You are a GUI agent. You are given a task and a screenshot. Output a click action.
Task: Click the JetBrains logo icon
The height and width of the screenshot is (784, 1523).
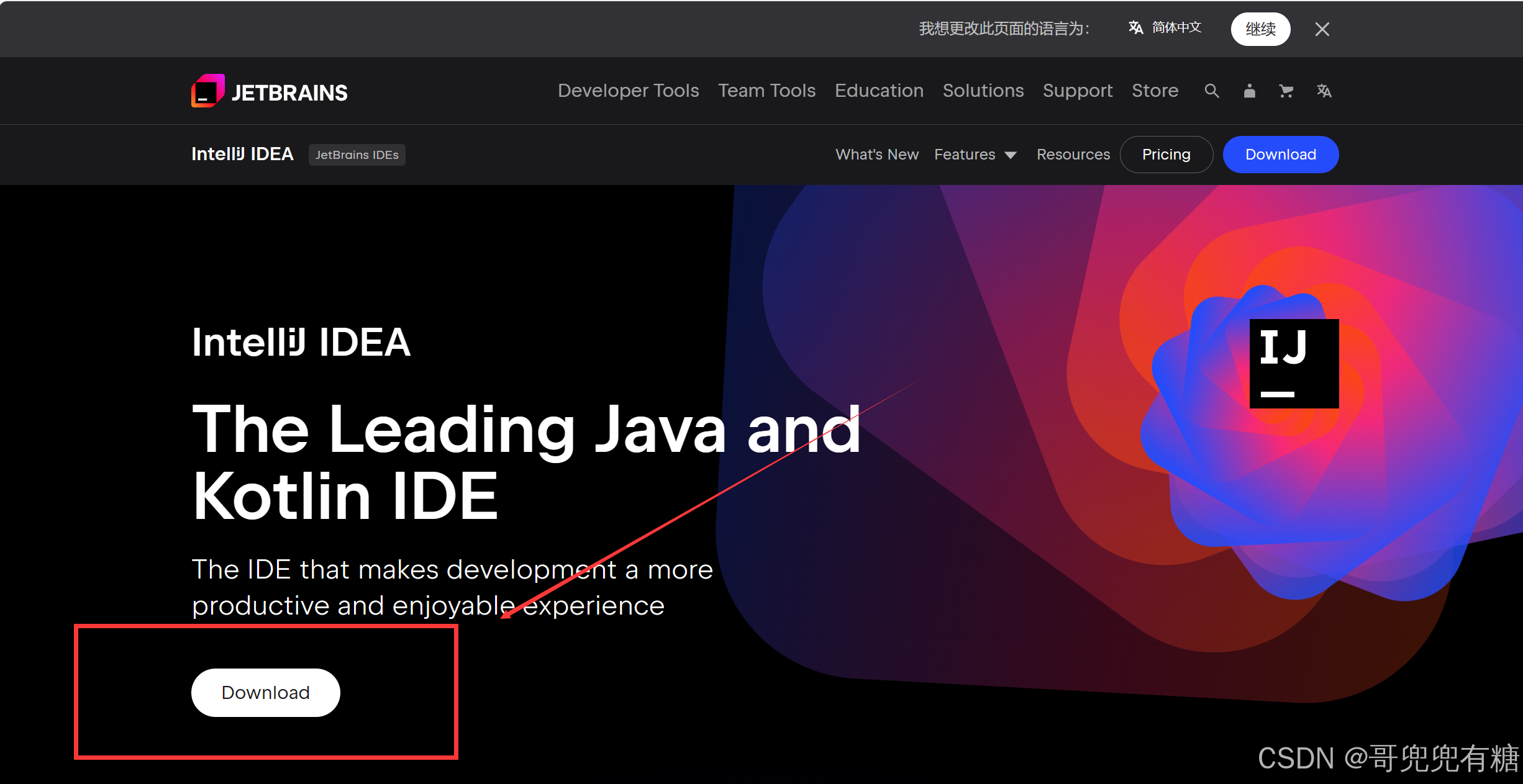coord(207,91)
